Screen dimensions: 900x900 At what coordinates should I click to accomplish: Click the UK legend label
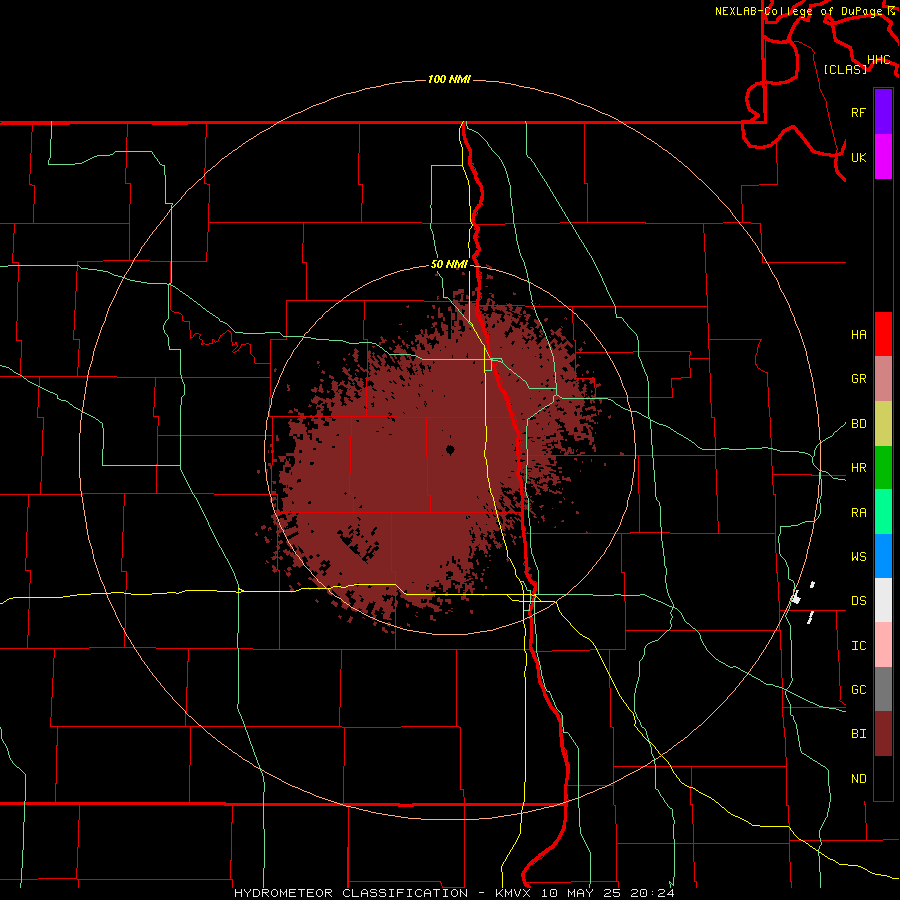(858, 157)
